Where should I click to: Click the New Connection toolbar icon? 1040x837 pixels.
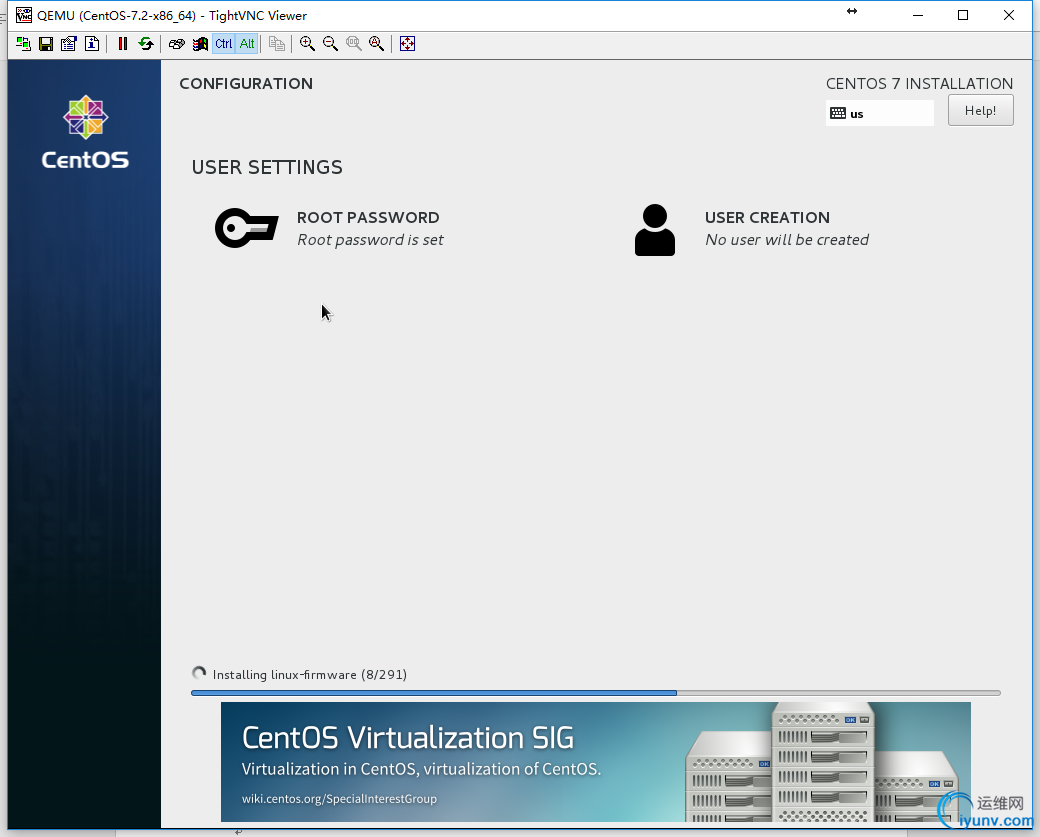pyautogui.click(x=23, y=44)
